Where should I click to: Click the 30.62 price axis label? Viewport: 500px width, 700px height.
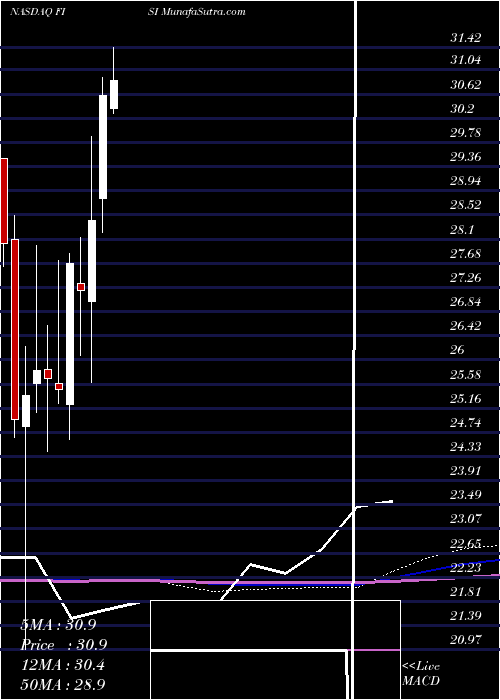click(466, 84)
